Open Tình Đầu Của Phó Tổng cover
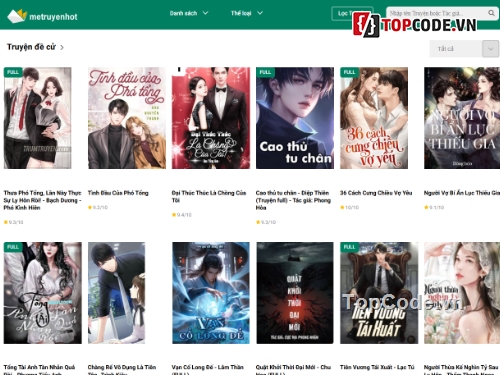 pyautogui.click(x=127, y=118)
